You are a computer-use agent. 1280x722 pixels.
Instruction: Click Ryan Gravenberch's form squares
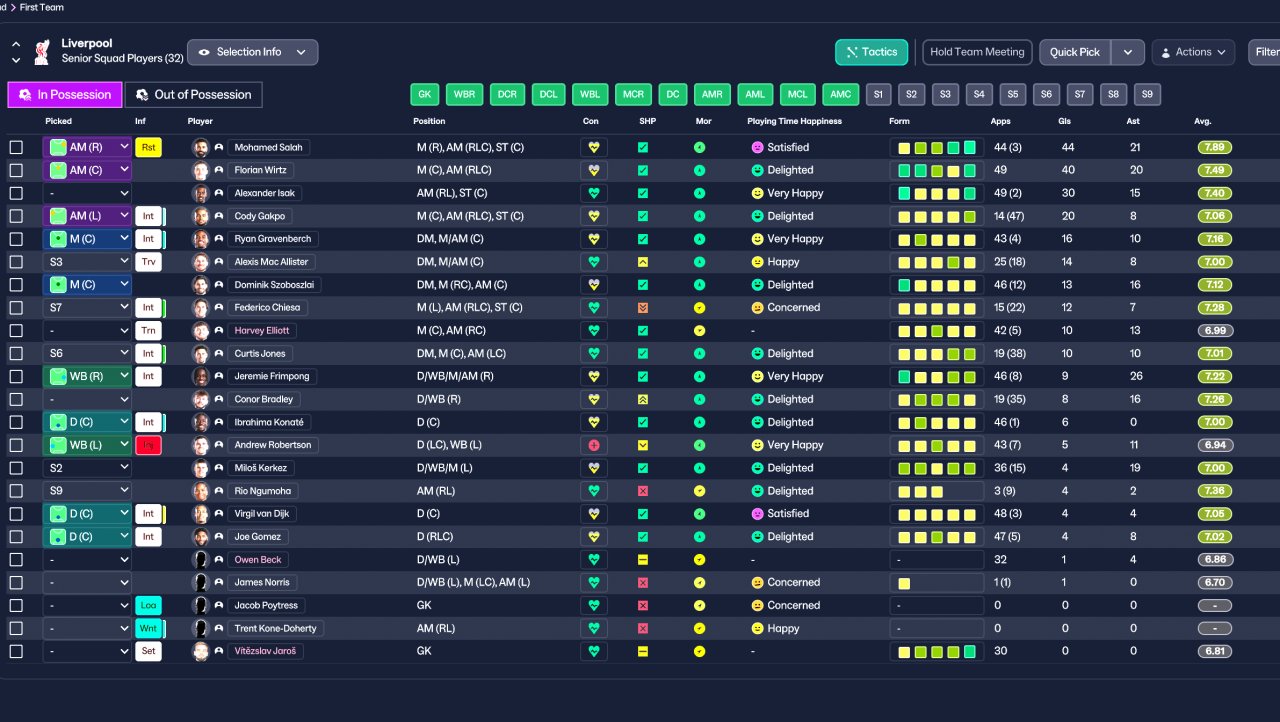click(937, 239)
